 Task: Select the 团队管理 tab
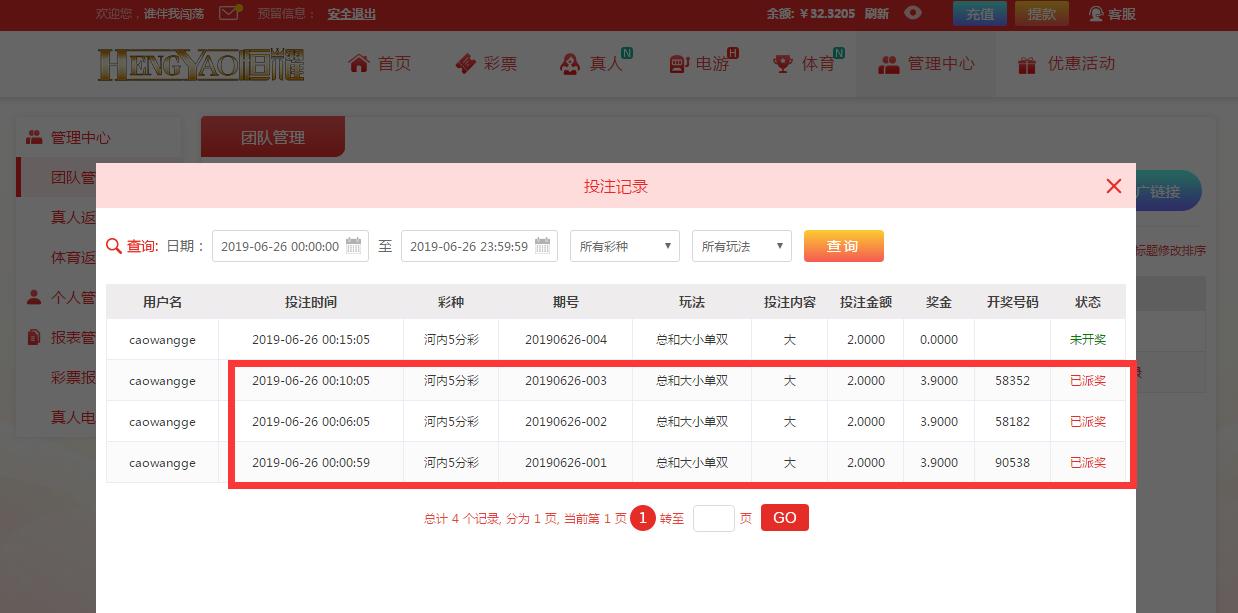tap(273, 137)
